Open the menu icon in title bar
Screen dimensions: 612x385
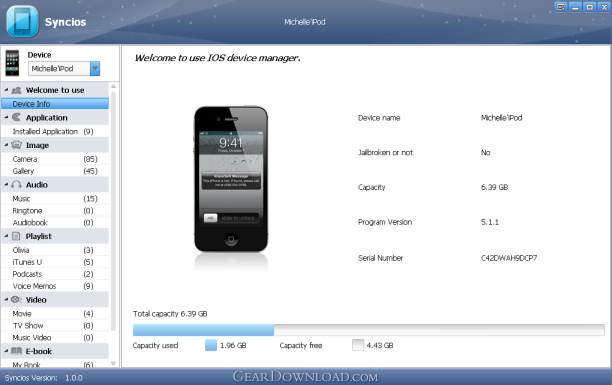point(561,7)
